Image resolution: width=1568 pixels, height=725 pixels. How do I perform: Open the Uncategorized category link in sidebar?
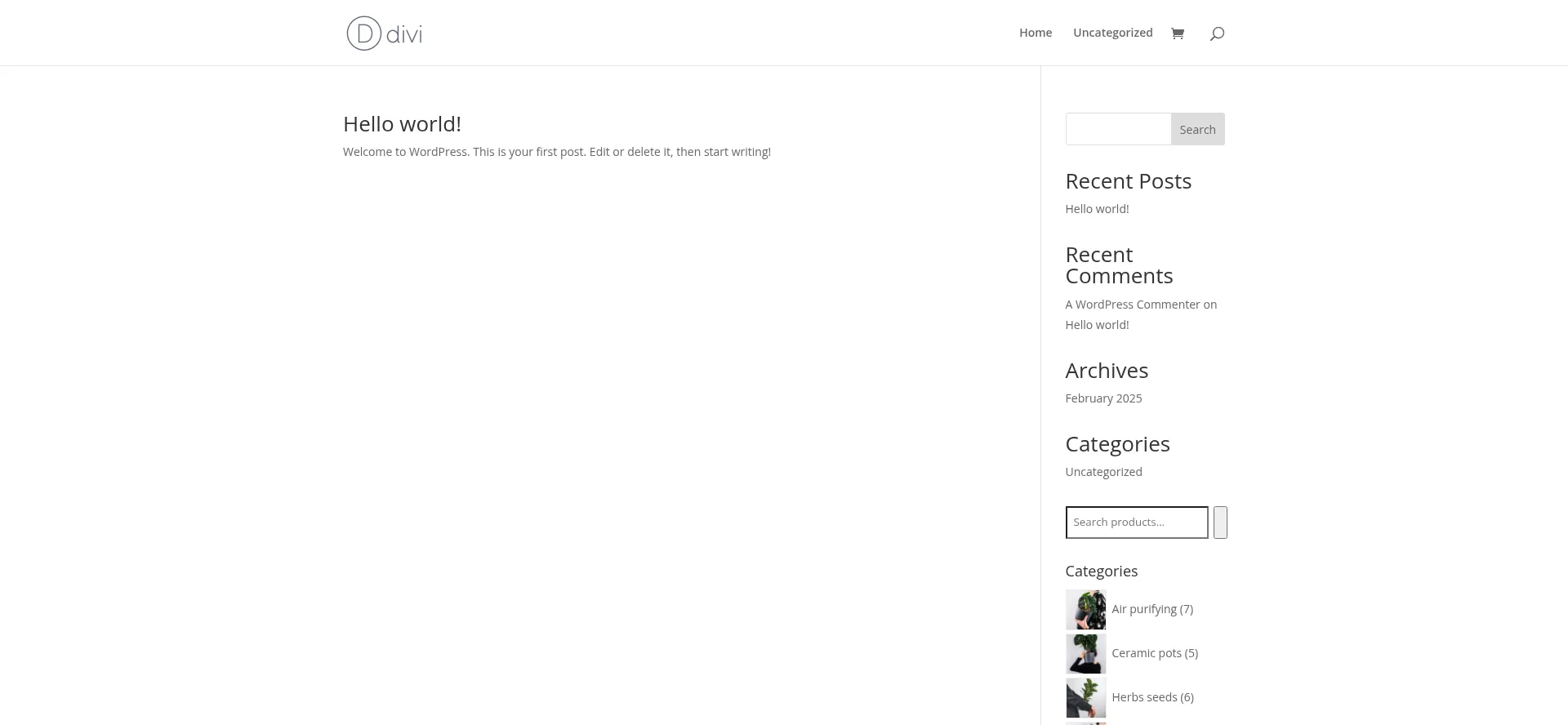(x=1103, y=472)
